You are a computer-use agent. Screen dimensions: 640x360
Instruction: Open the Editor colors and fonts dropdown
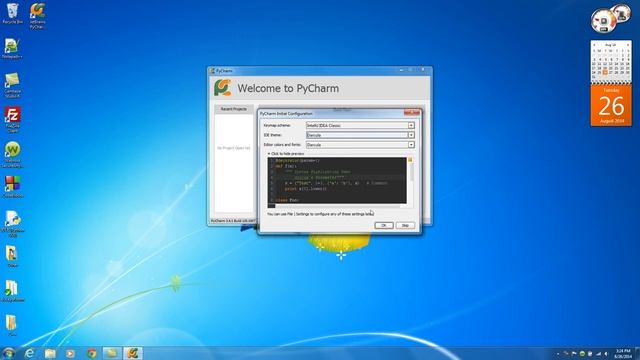coord(360,145)
